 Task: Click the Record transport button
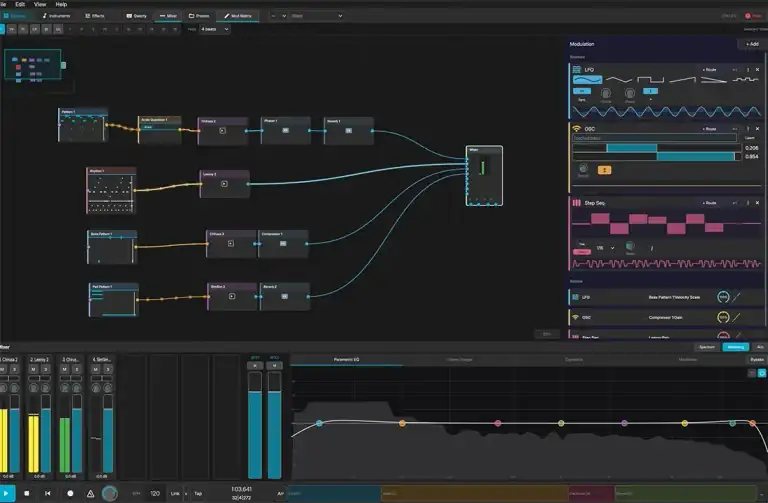[70, 493]
